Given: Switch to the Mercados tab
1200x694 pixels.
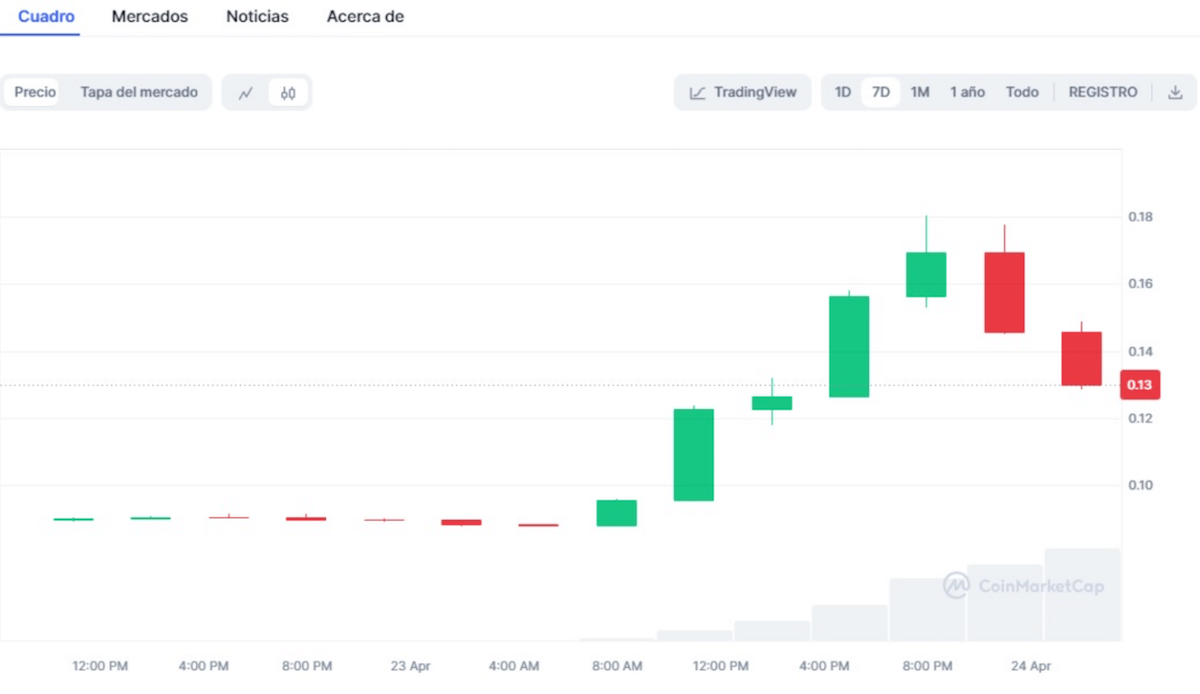Looking at the screenshot, I should point(149,17).
